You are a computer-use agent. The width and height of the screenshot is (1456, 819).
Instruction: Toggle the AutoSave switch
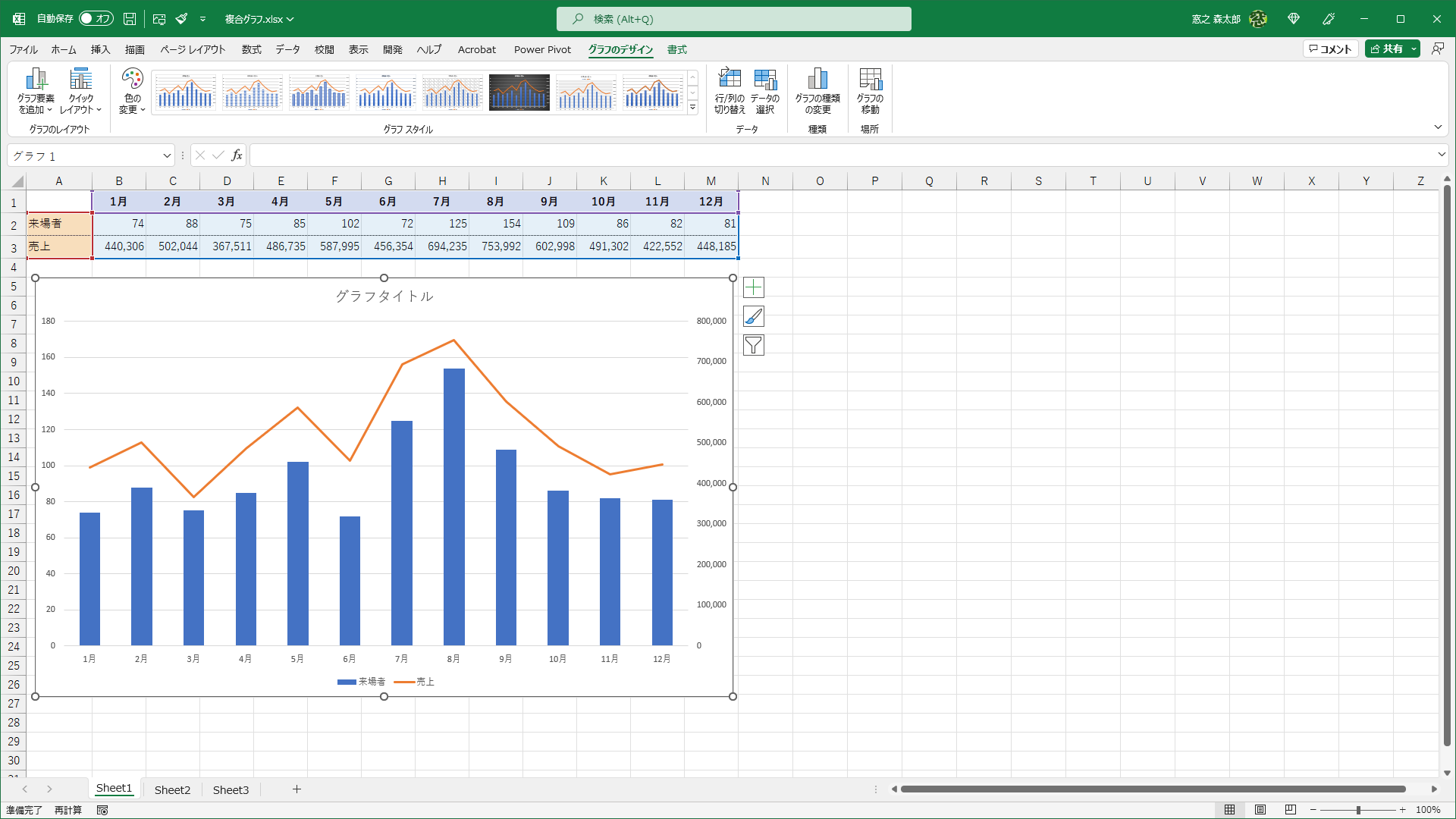pos(96,19)
